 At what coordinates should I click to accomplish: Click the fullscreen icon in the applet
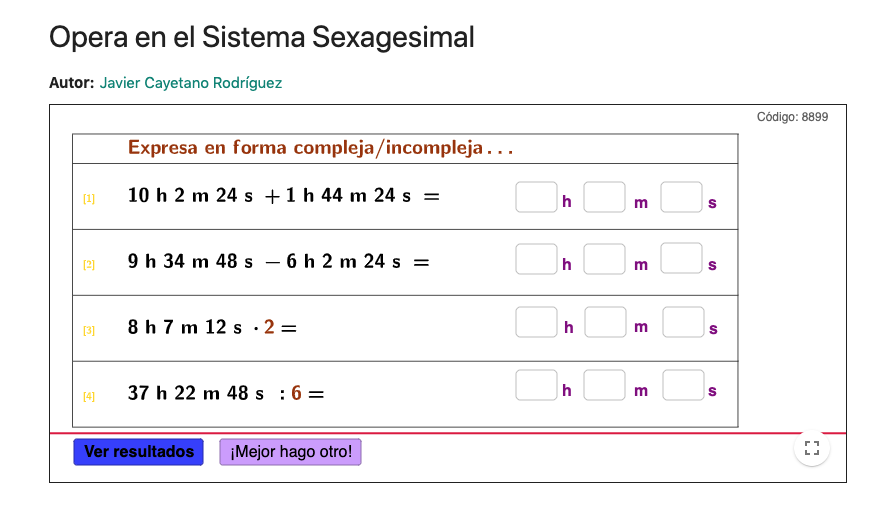(812, 448)
